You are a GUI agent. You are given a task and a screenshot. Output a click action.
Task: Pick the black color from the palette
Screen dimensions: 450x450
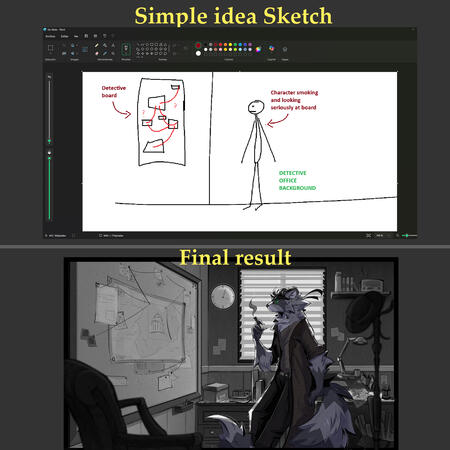(x=205, y=44)
